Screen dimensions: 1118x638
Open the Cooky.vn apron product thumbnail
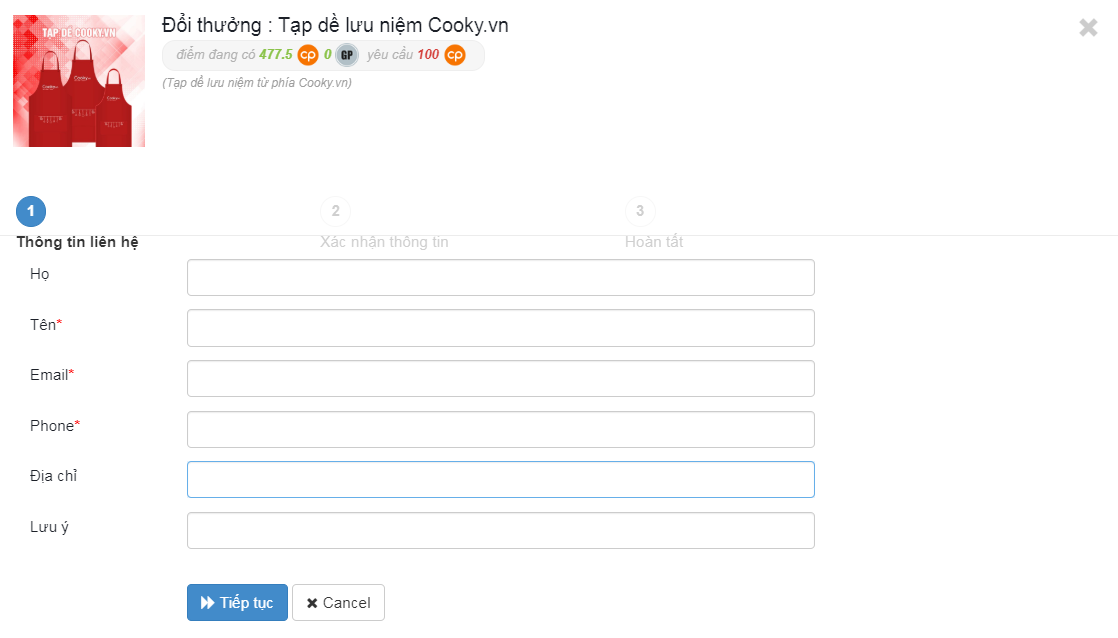pyautogui.click(x=79, y=81)
